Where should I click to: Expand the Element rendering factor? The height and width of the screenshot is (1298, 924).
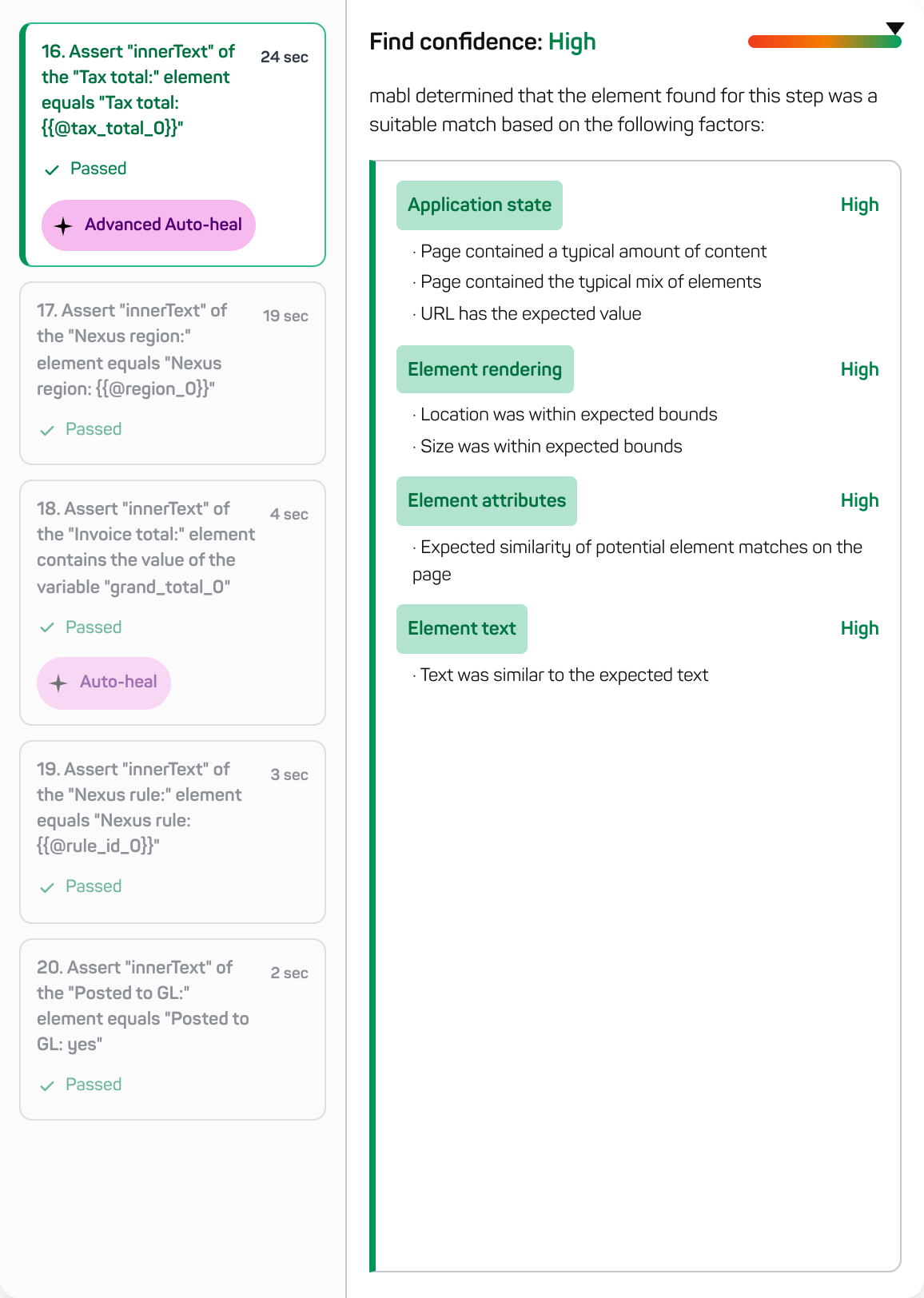(x=485, y=369)
